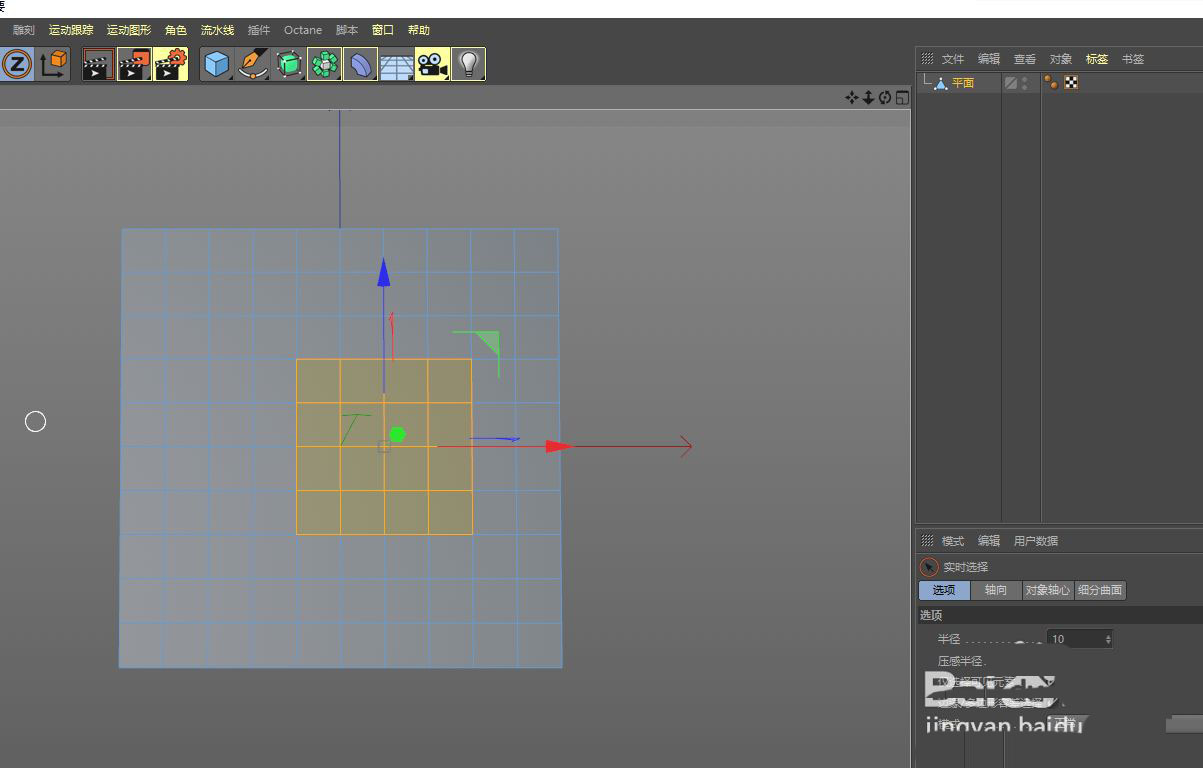Click the 对象轴心 tab button
This screenshot has height=768, width=1203.
click(x=1048, y=590)
